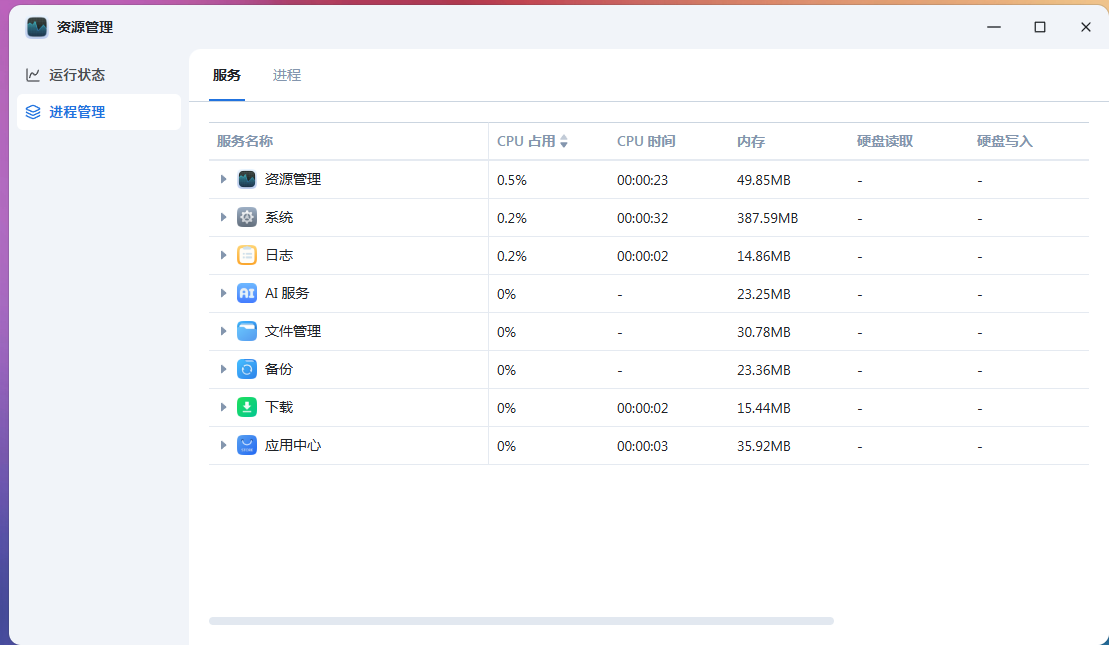
Task: Click the horizontal scrollbar at bottom
Action: 520,621
